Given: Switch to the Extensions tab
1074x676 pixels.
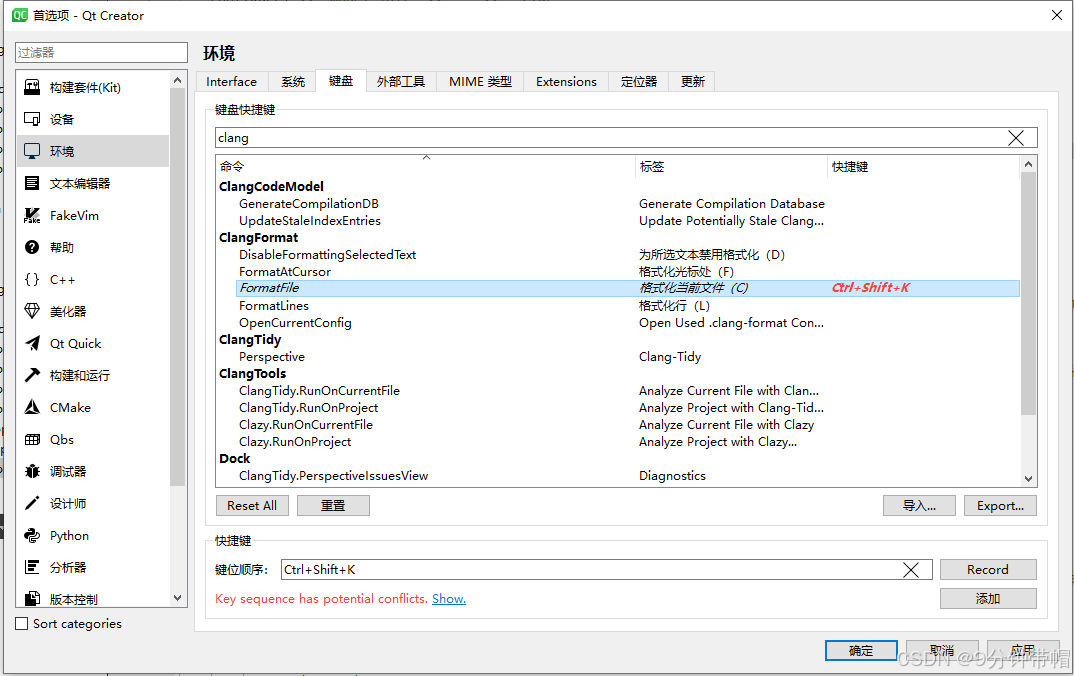Looking at the screenshot, I should (566, 82).
